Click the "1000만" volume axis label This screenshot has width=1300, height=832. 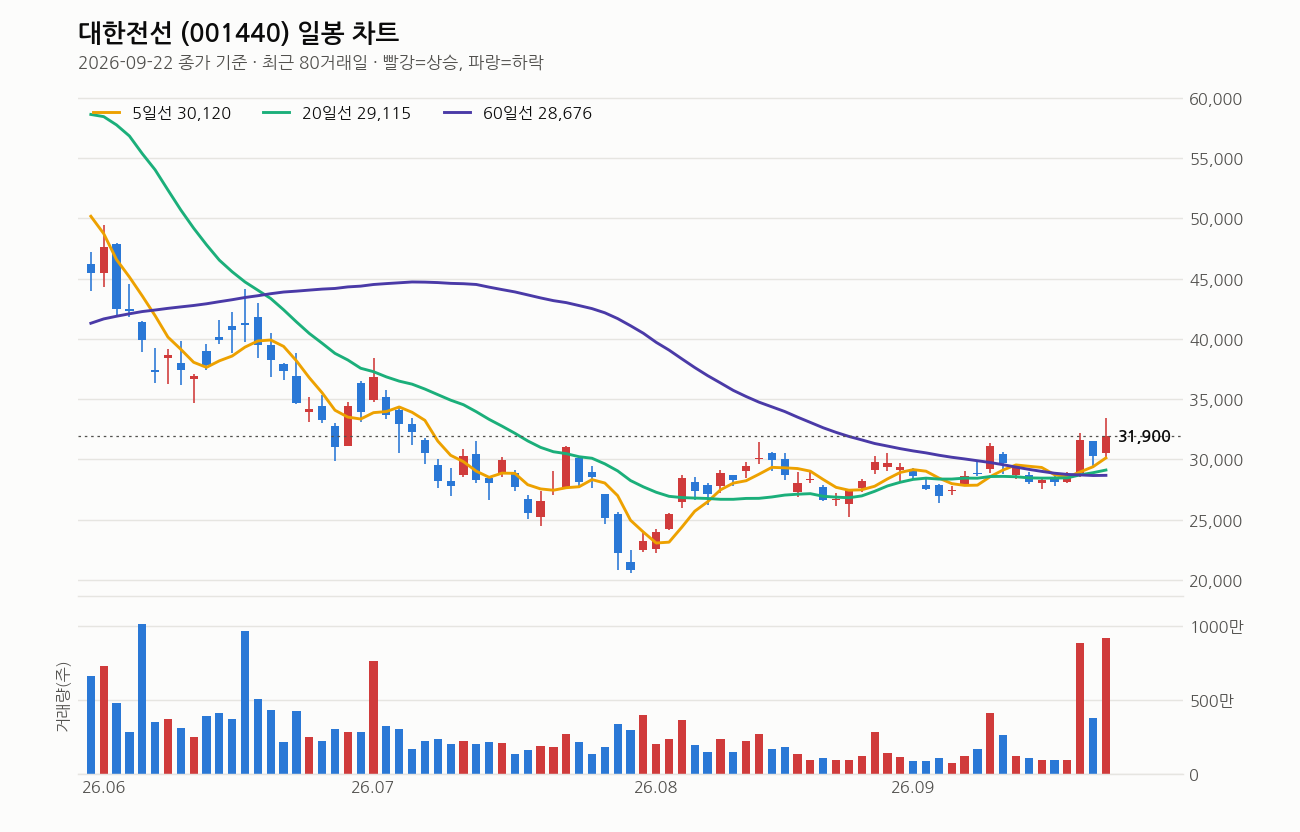pos(1215,627)
